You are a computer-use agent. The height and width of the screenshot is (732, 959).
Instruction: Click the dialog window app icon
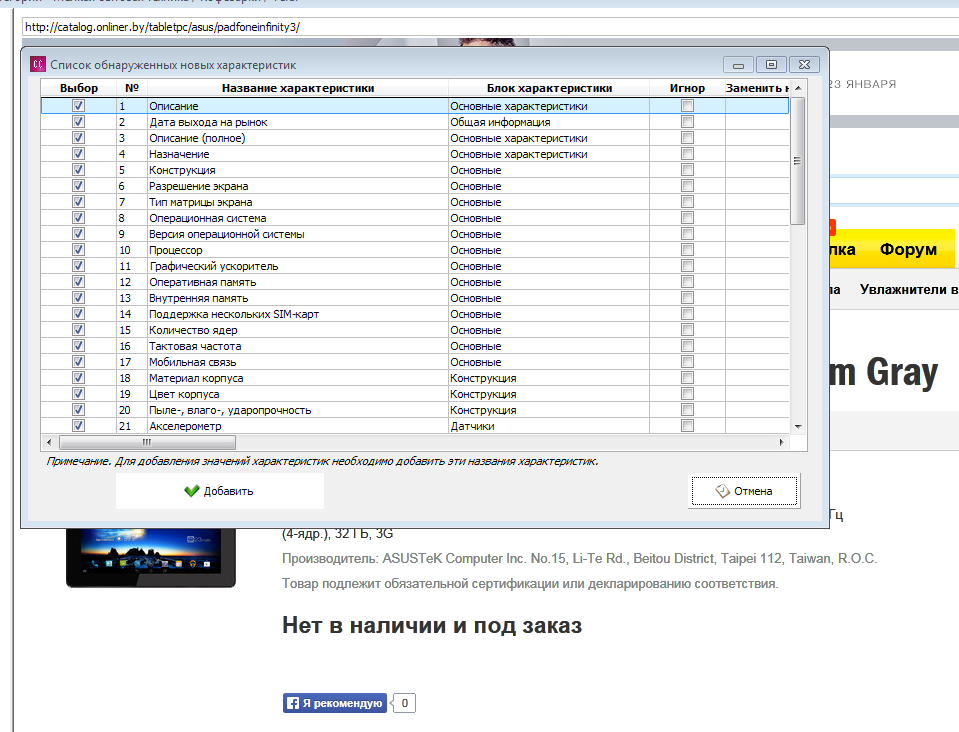coord(38,64)
